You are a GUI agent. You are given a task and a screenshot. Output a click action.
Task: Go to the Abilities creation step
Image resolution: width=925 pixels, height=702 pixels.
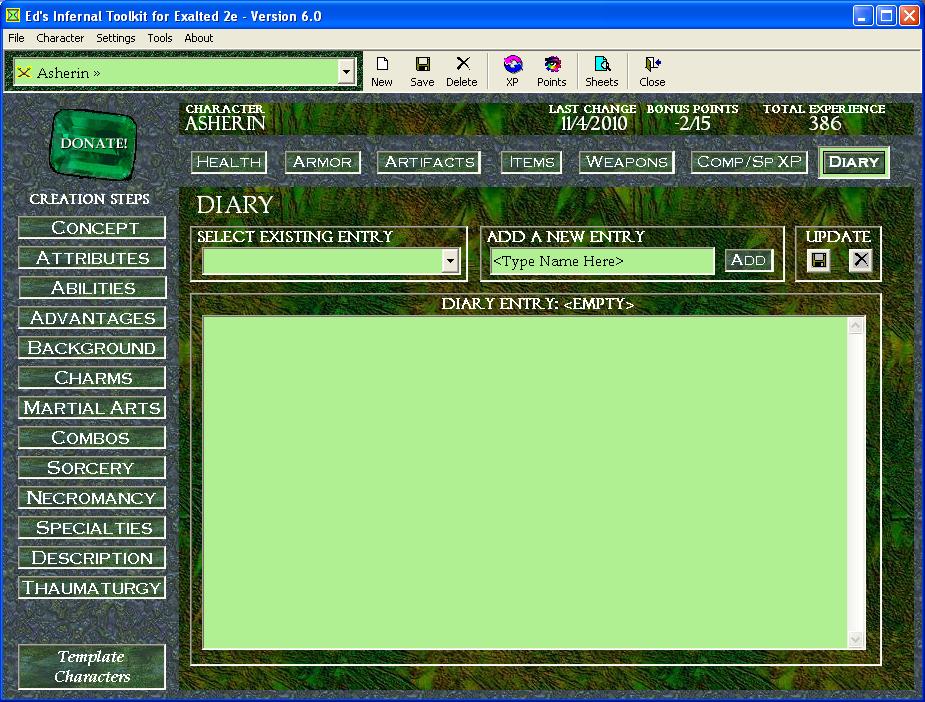(x=92, y=288)
